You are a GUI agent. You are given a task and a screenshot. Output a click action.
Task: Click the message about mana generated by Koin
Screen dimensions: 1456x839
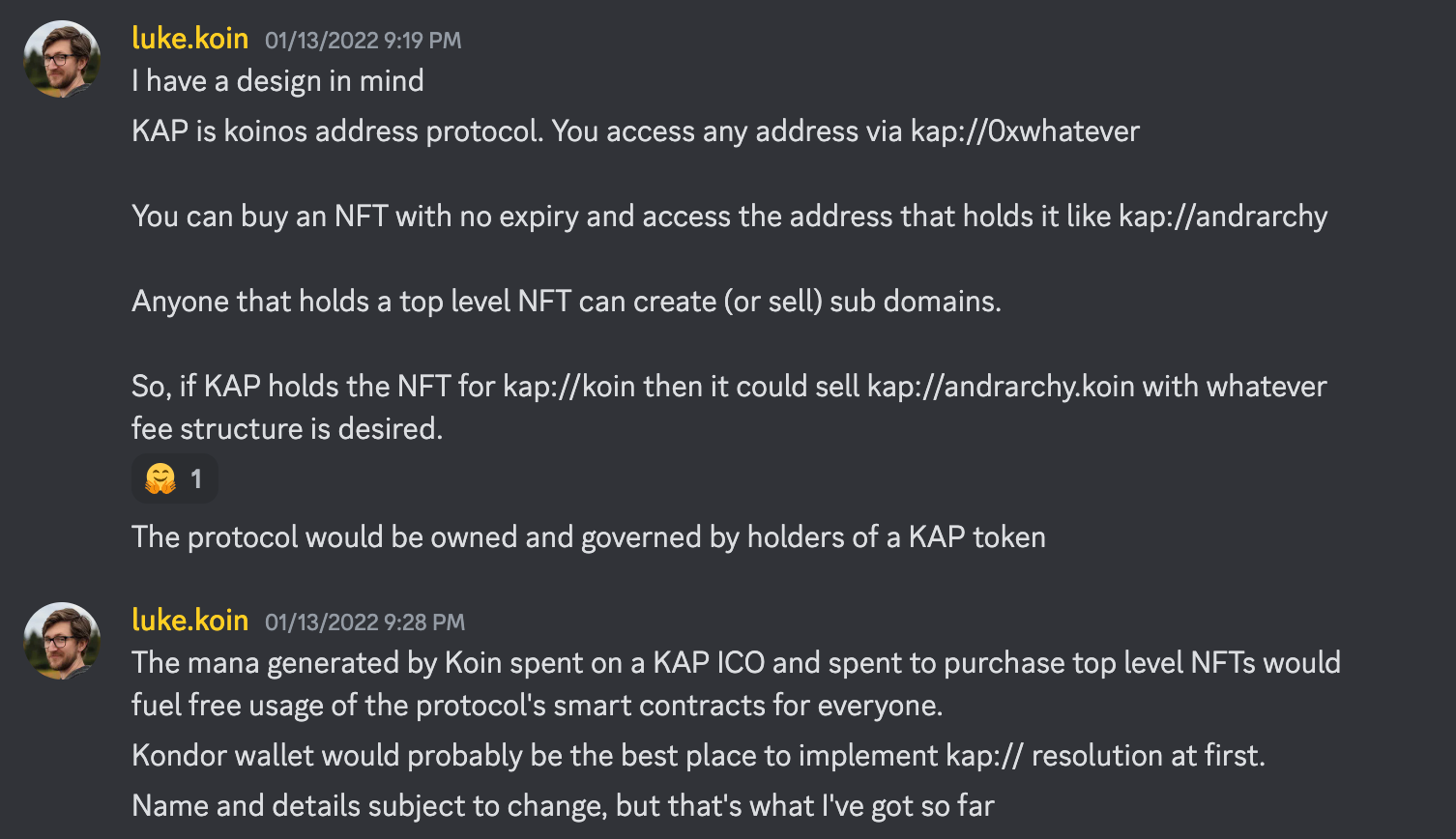(735, 663)
